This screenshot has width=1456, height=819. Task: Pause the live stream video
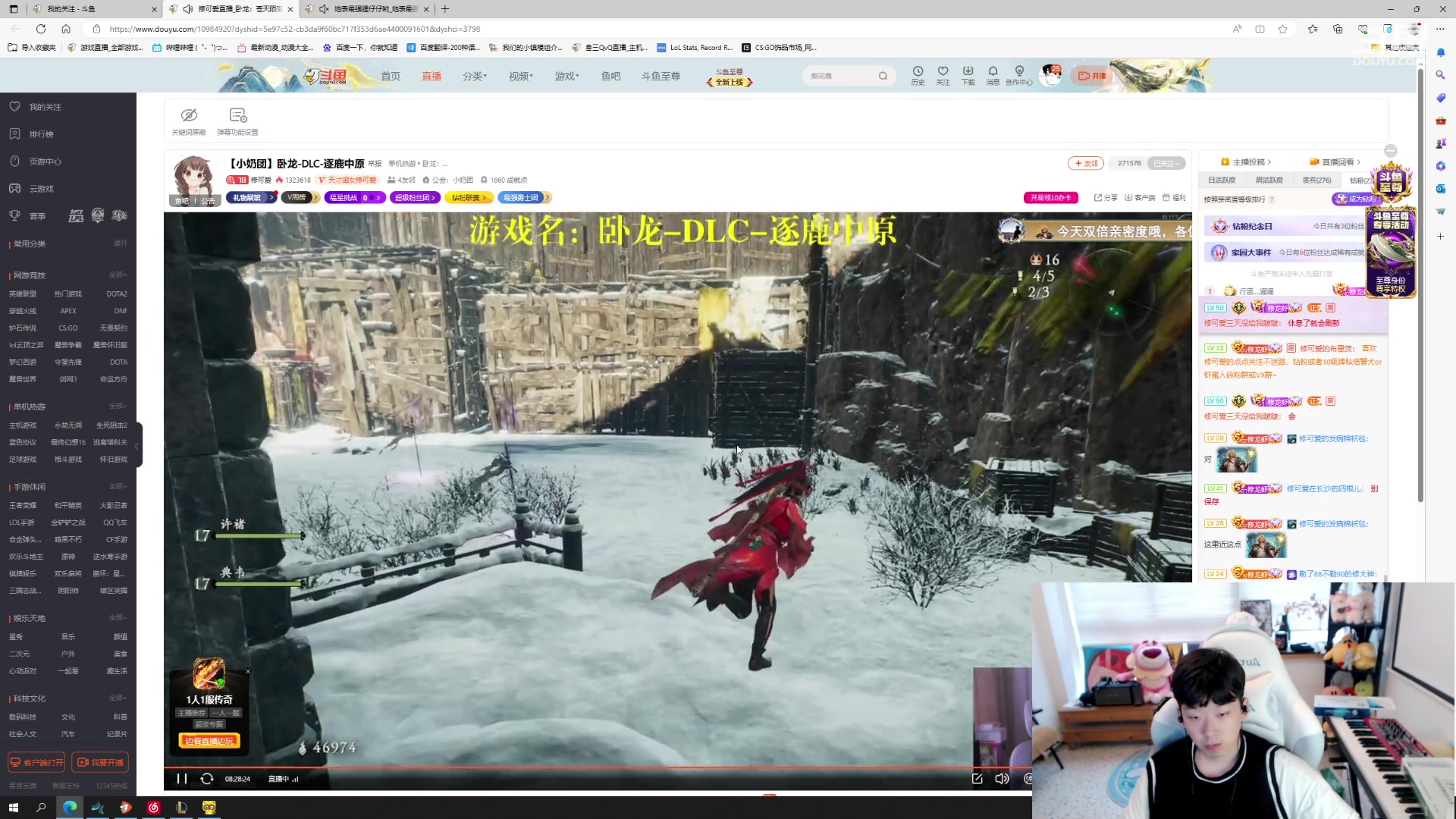(x=182, y=779)
